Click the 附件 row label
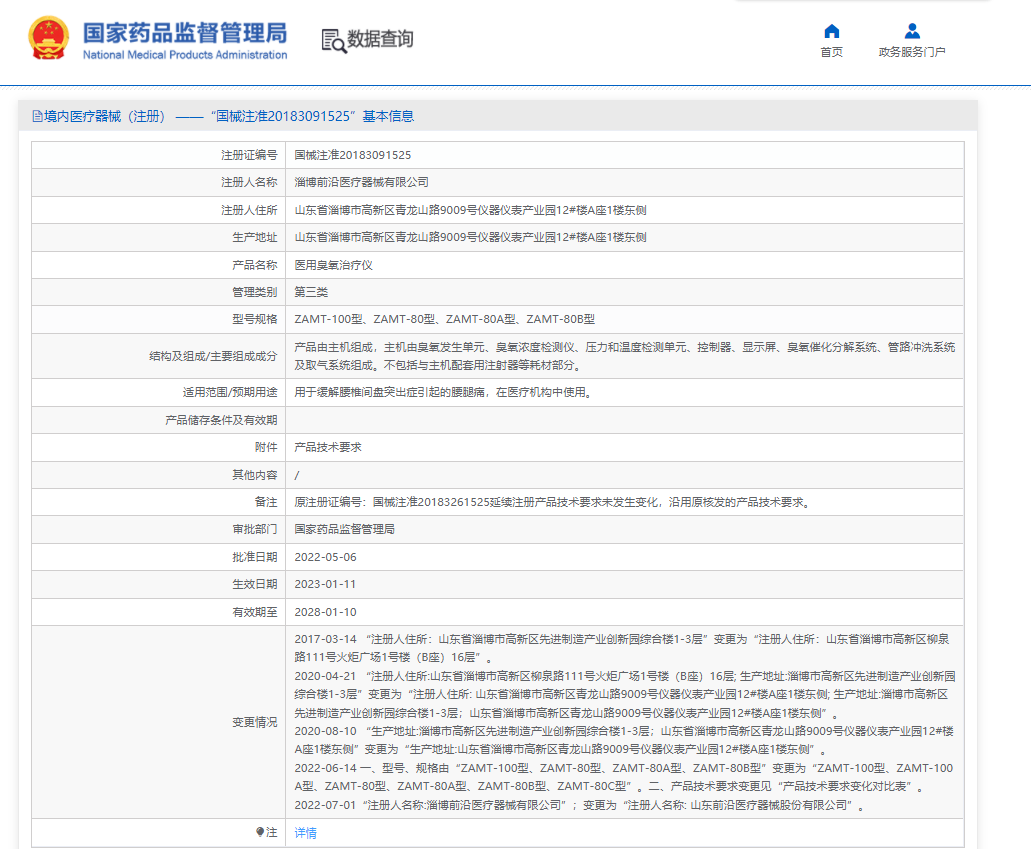The width and height of the screenshot is (1031, 849). coord(266,447)
